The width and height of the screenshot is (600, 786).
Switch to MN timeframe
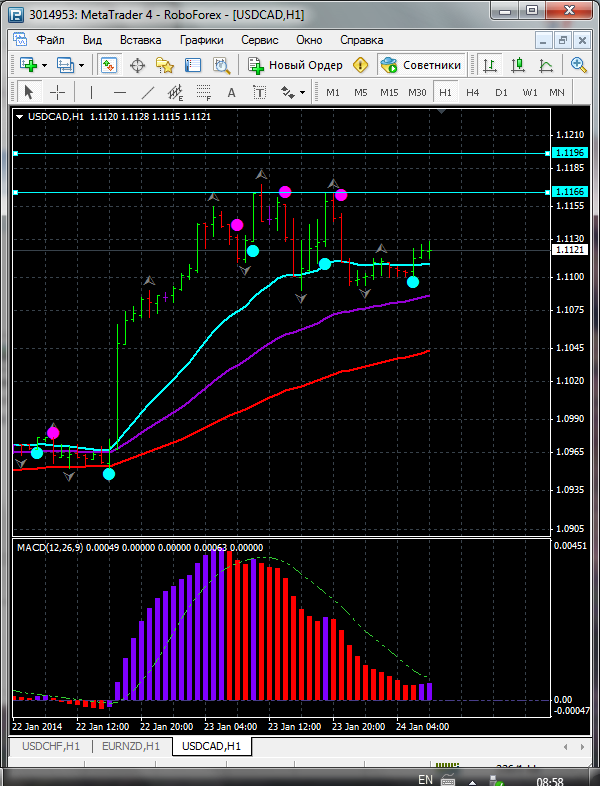coord(557,92)
